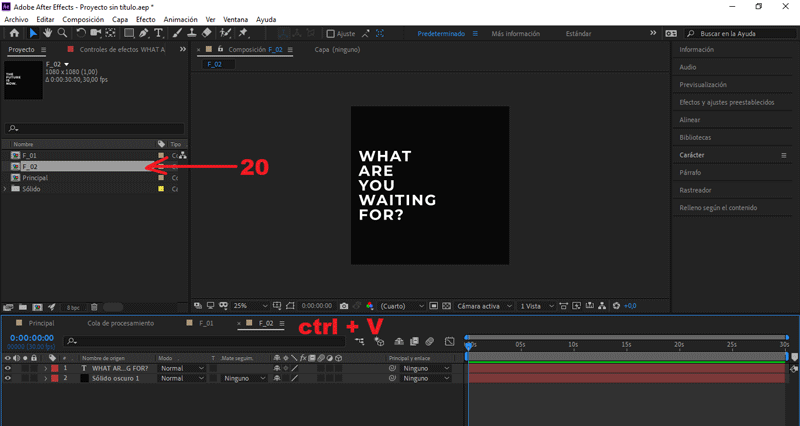
Task: Click the red label swatch of layer 1
Action: coord(55,368)
